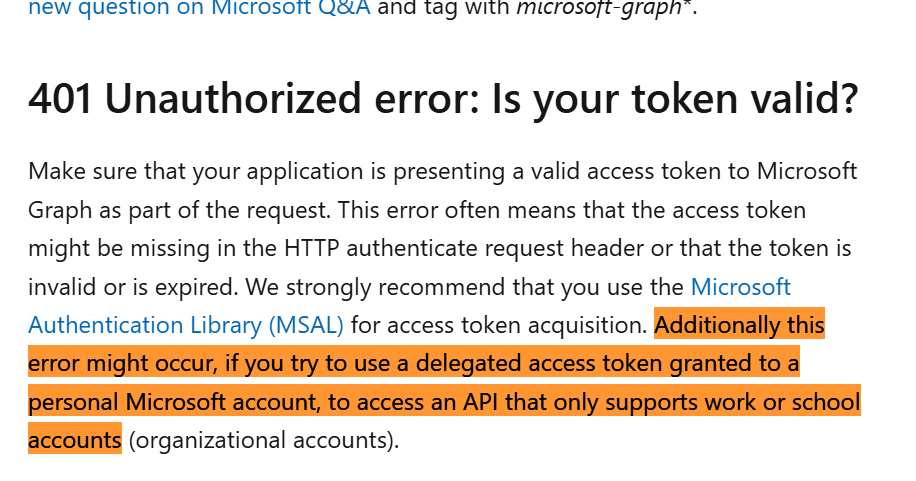Follow the Microsoft Authentication Library (MSAL) link
916x481 pixels.
pos(186,324)
